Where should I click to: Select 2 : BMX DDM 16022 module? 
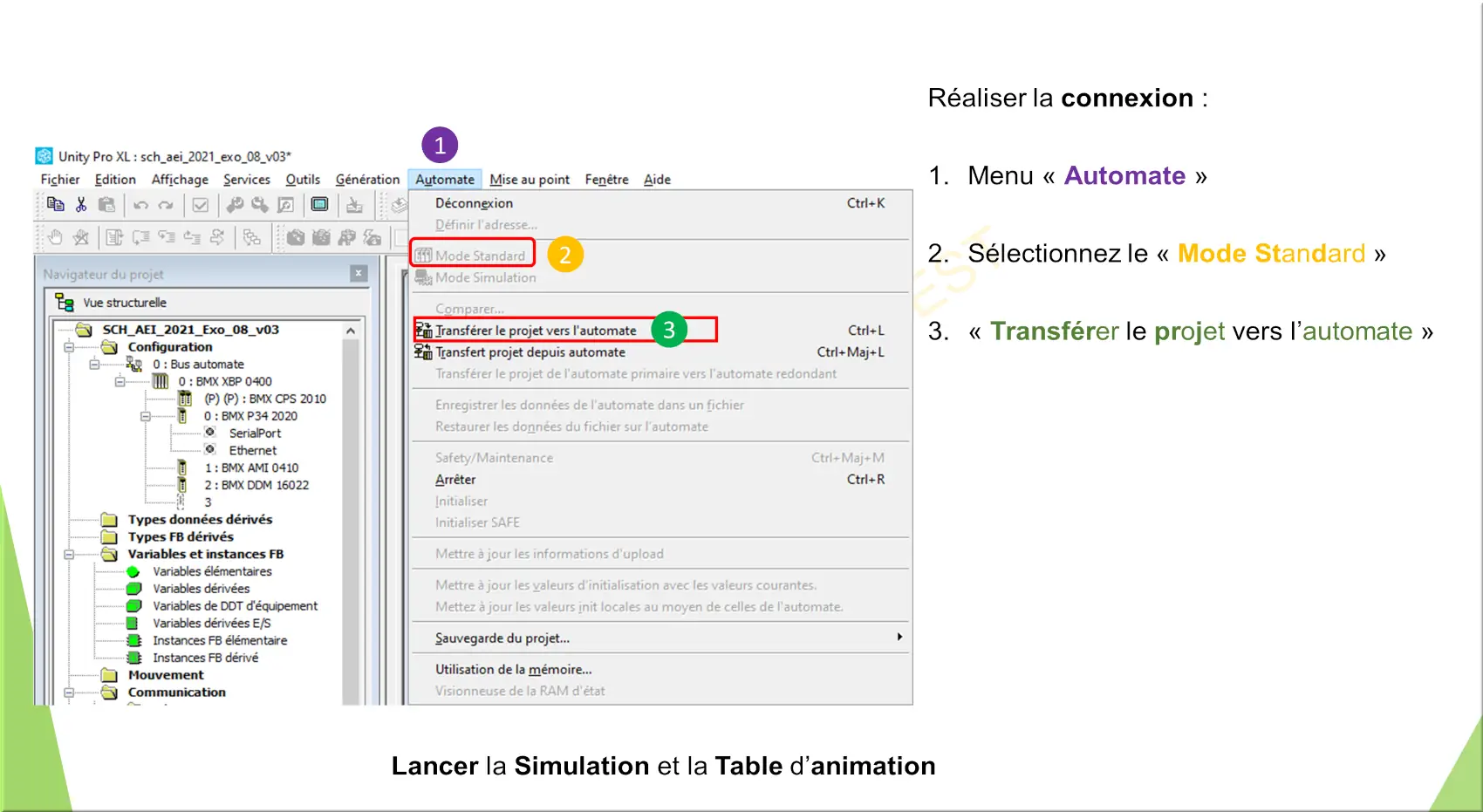click(x=256, y=485)
